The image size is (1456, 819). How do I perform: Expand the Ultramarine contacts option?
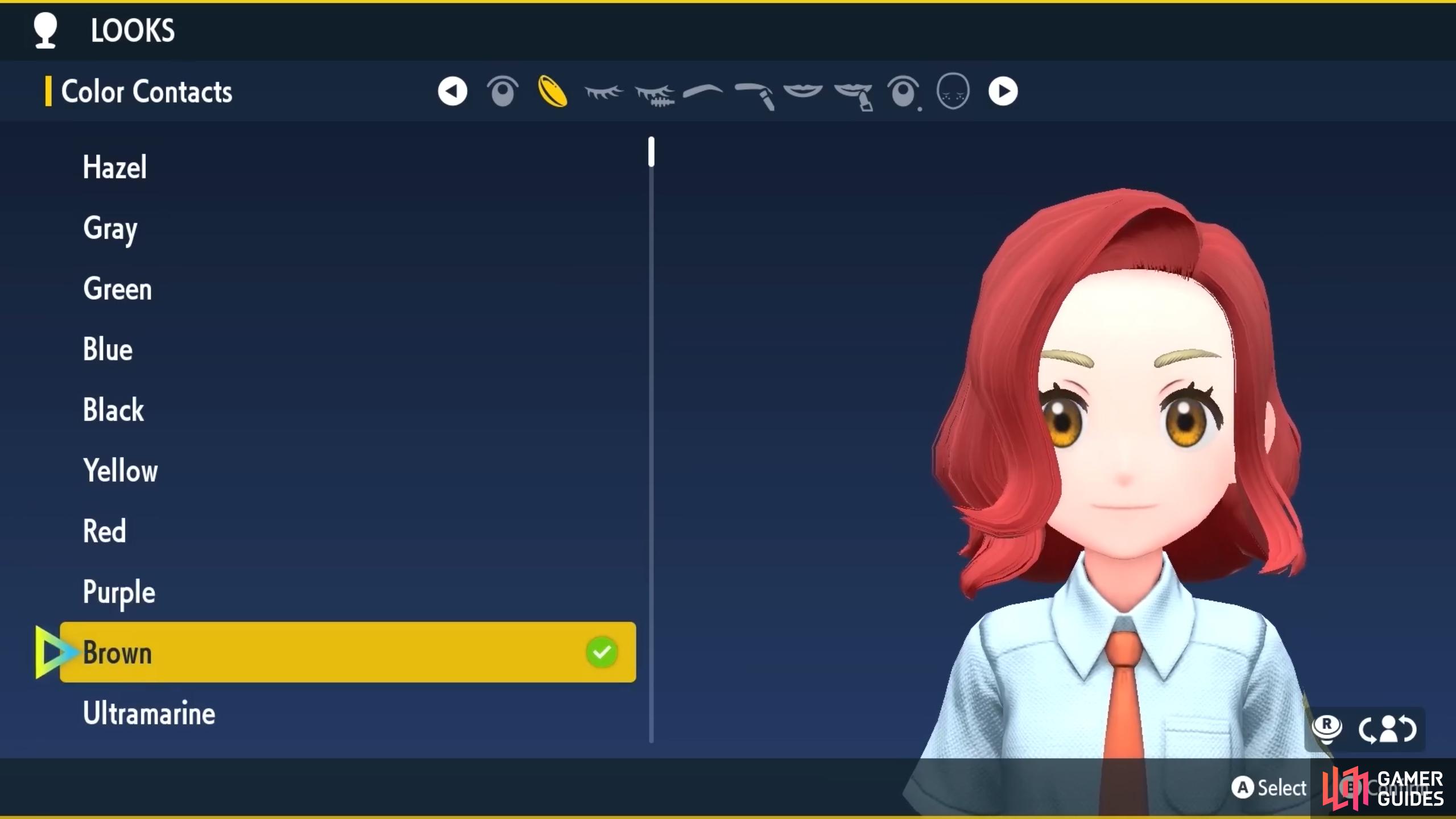tap(149, 713)
